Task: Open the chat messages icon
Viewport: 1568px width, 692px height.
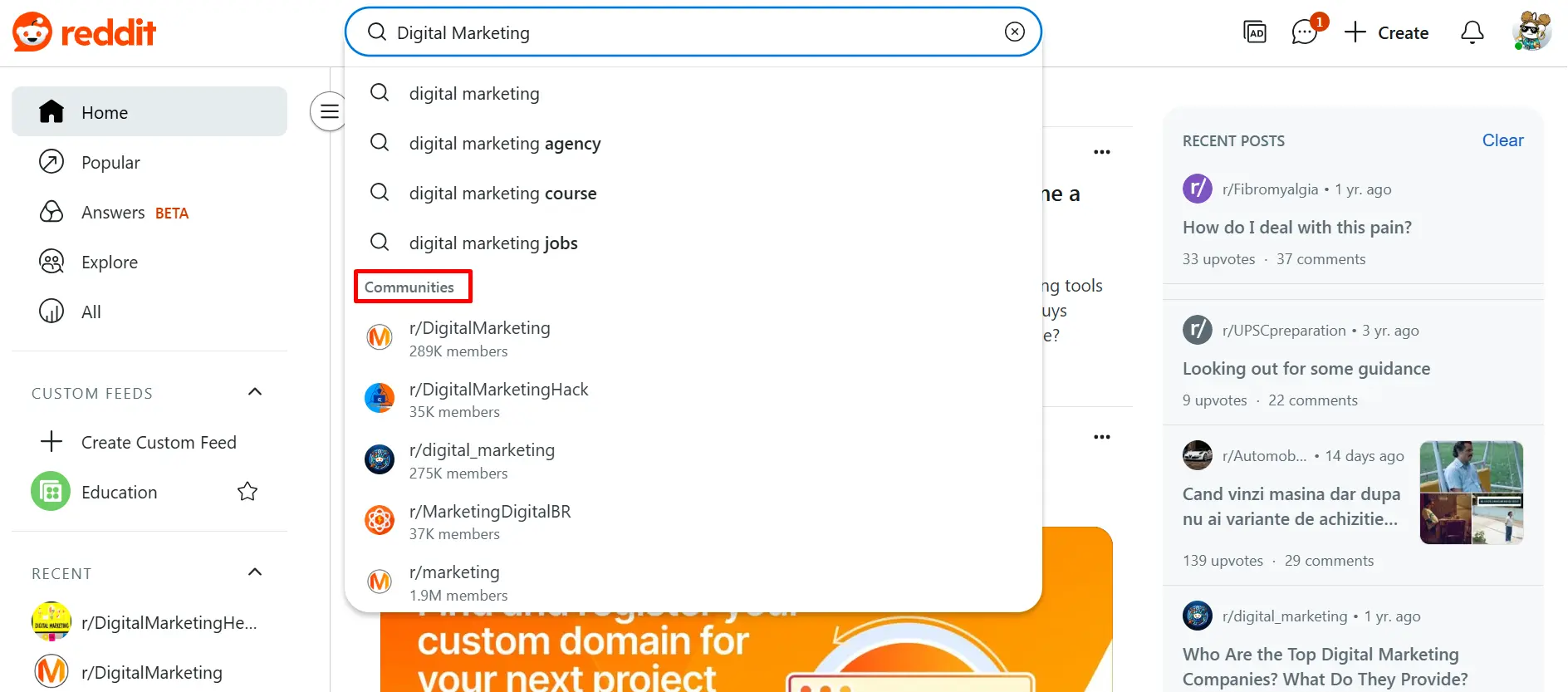Action: click(x=1305, y=32)
